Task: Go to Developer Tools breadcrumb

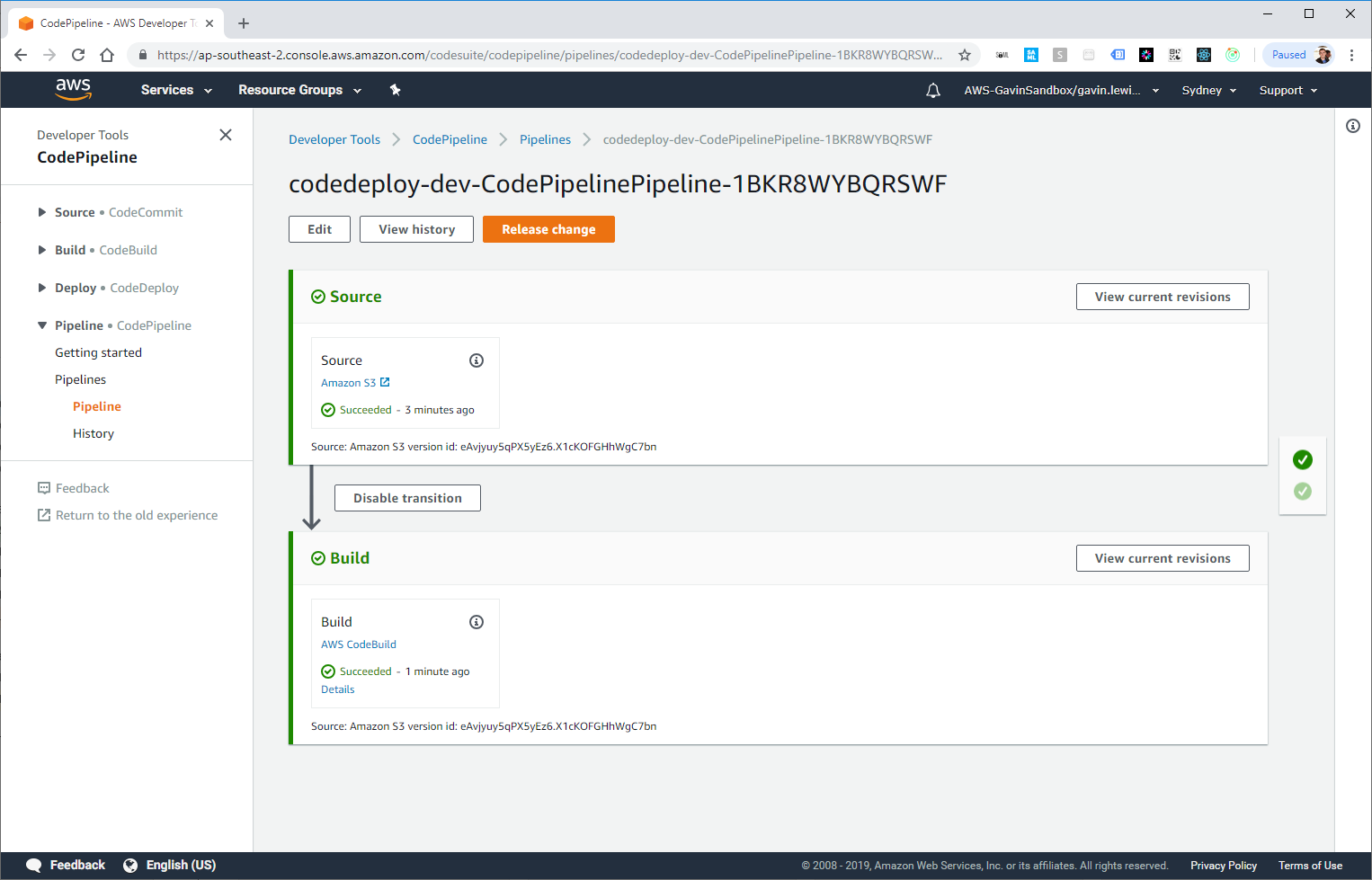Action: tap(334, 139)
